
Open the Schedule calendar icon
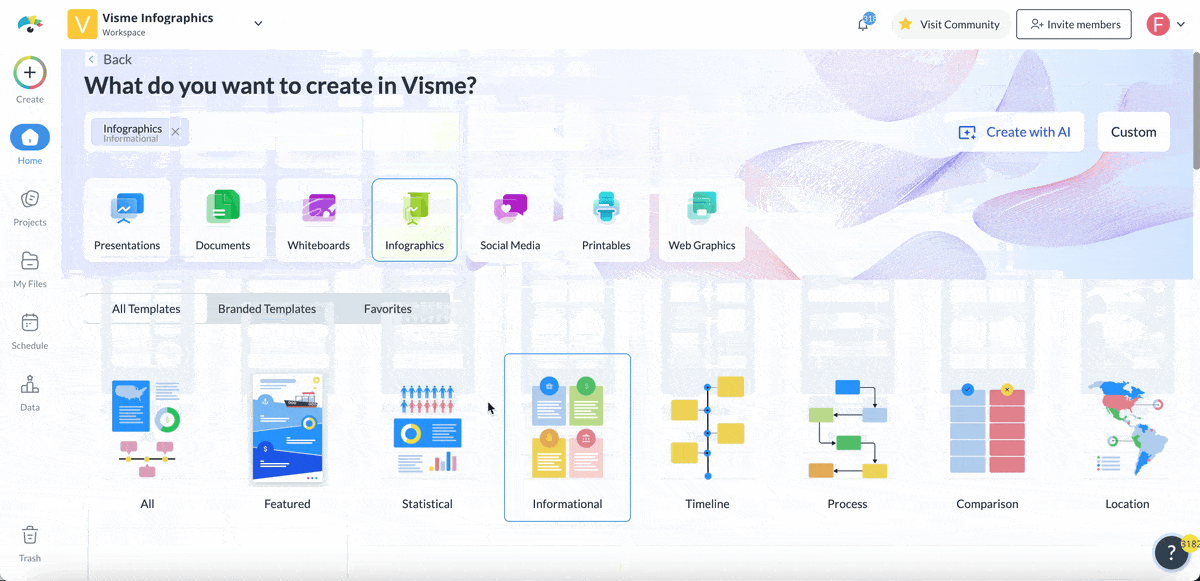pyautogui.click(x=30, y=323)
